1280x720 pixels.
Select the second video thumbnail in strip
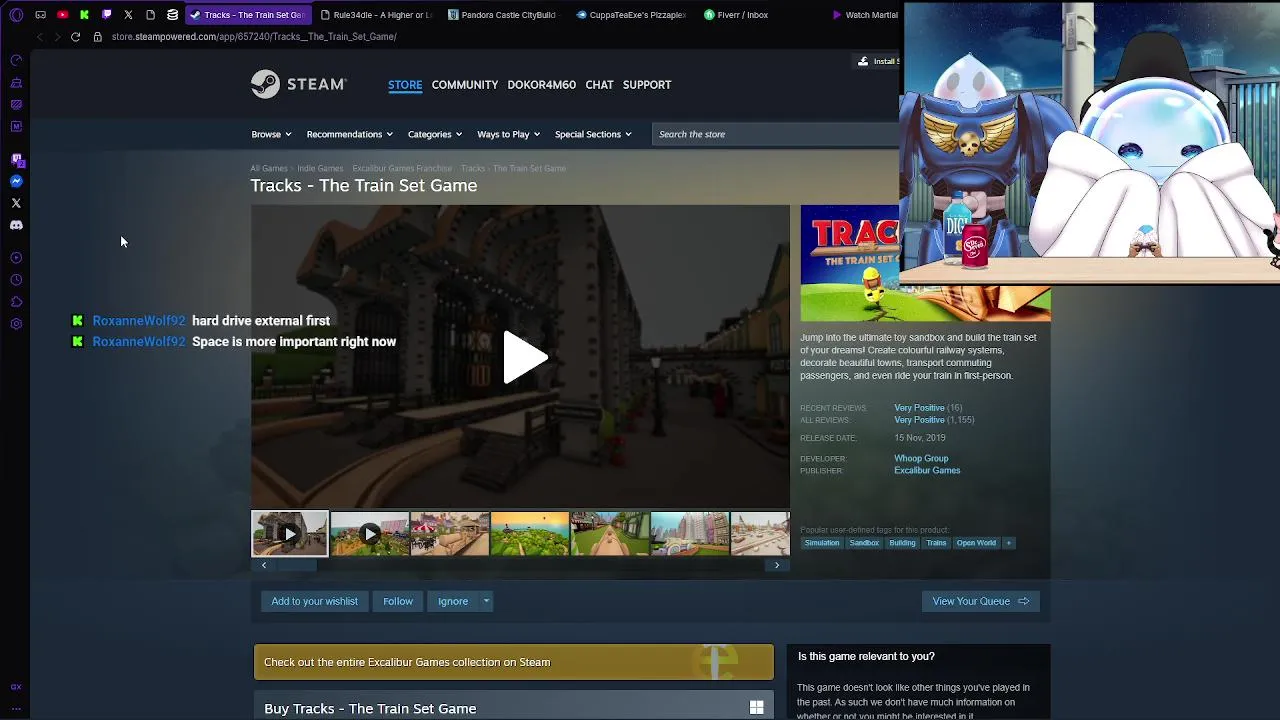370,534
